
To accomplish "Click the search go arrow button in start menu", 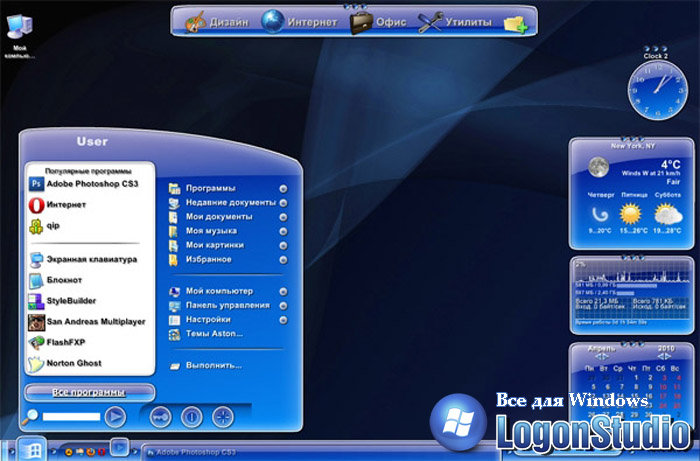I will 115,416.
